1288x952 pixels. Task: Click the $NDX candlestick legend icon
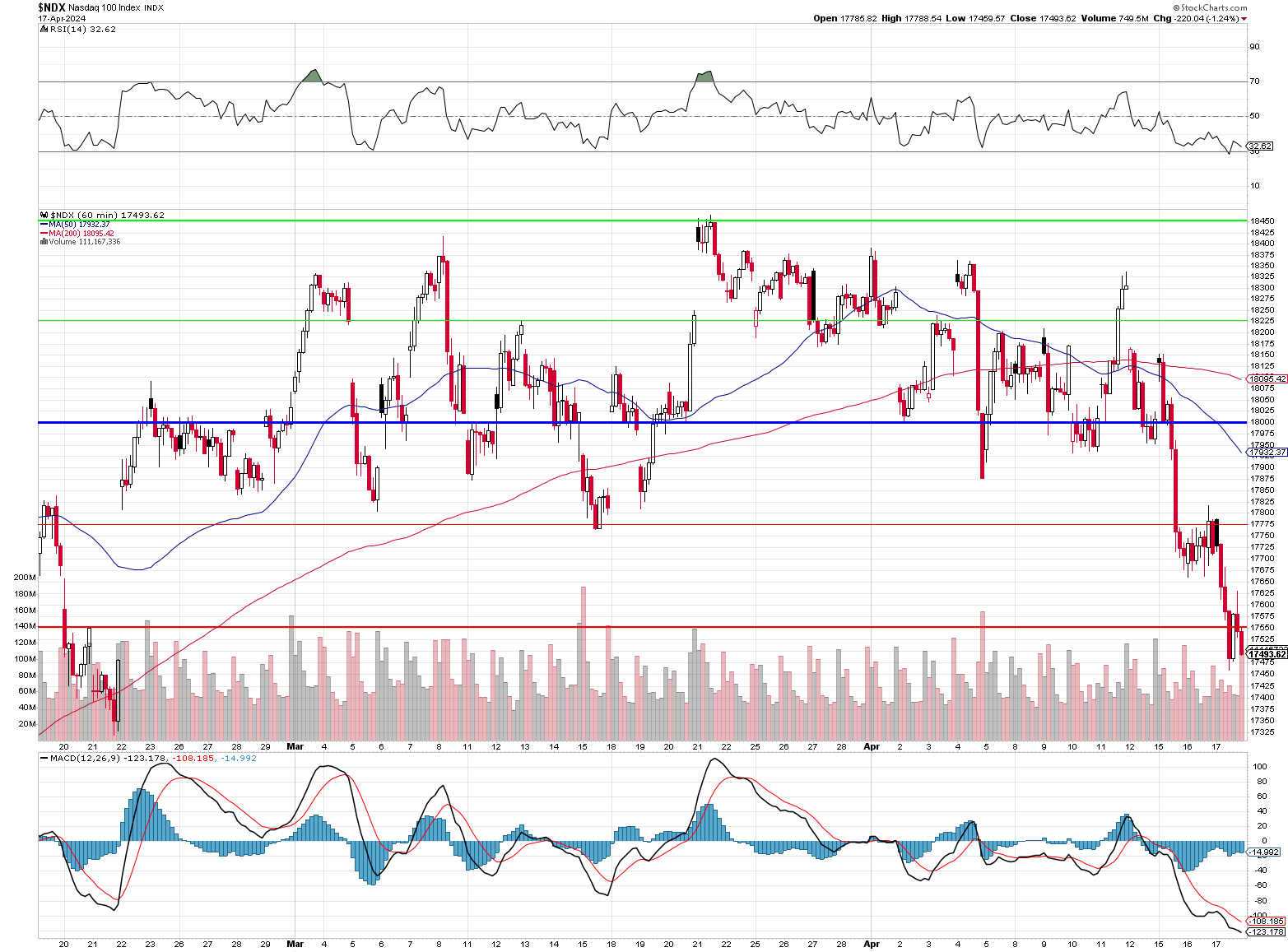tap(44, 216)
